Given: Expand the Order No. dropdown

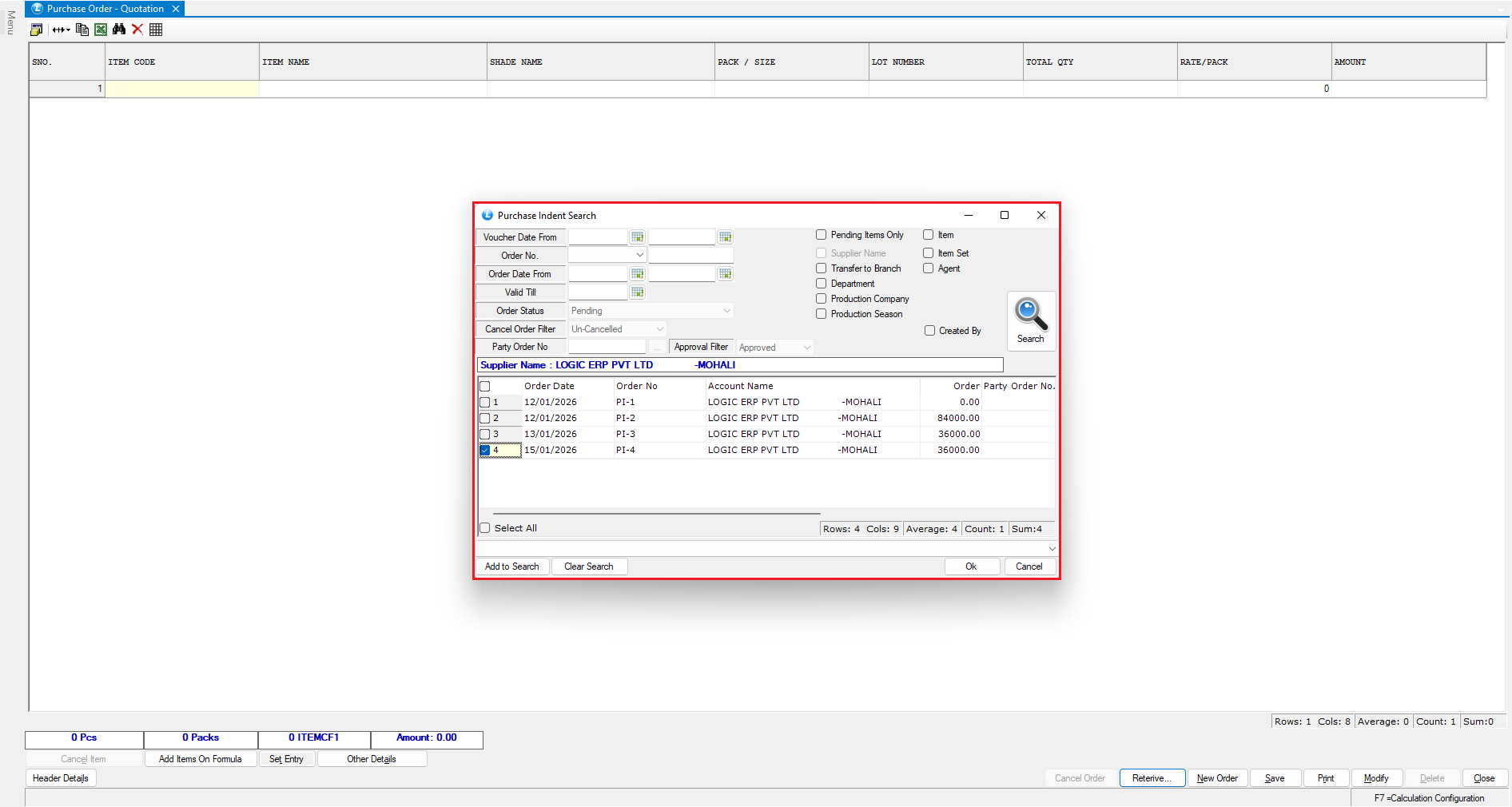Looking at the screenshot, I should 639,256.
